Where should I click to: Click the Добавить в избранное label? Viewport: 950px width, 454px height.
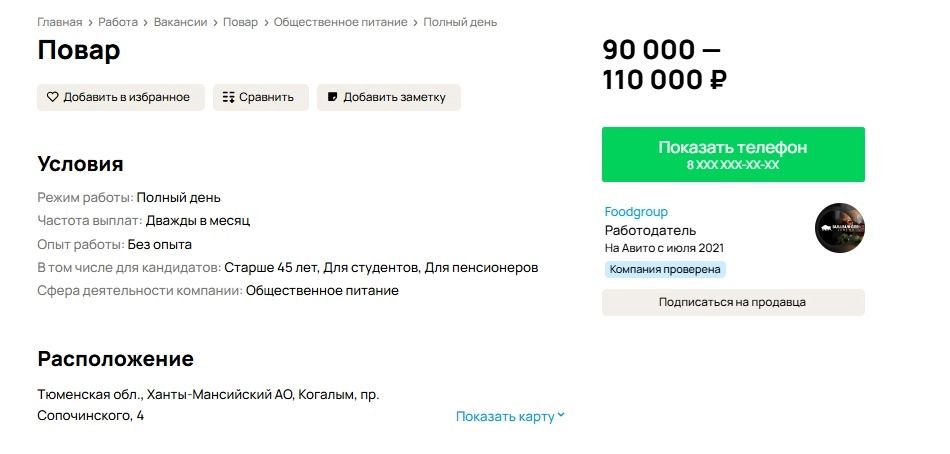click(x=126, y=97)
